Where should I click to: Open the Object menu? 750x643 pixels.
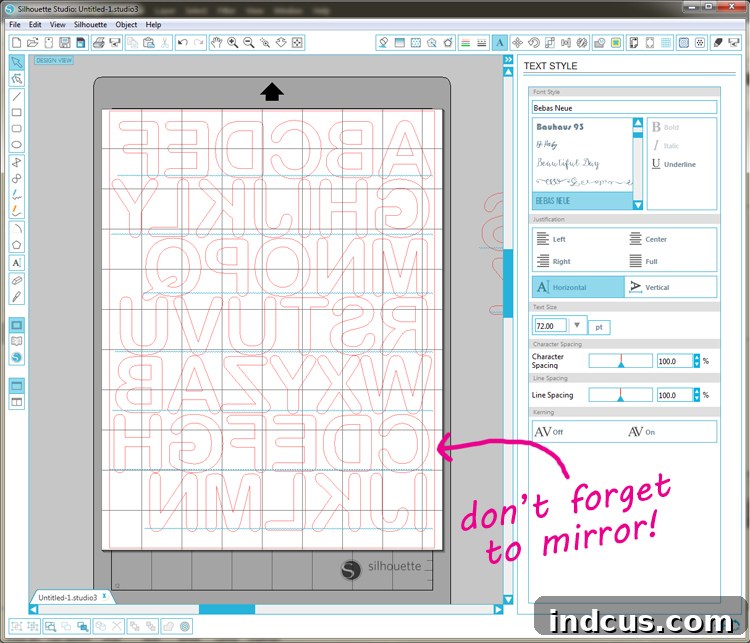(126, 24)
